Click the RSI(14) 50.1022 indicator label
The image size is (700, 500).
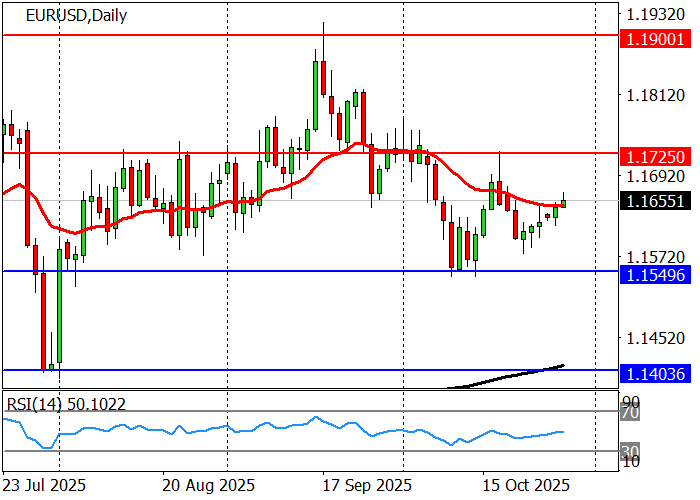point(69,402)
